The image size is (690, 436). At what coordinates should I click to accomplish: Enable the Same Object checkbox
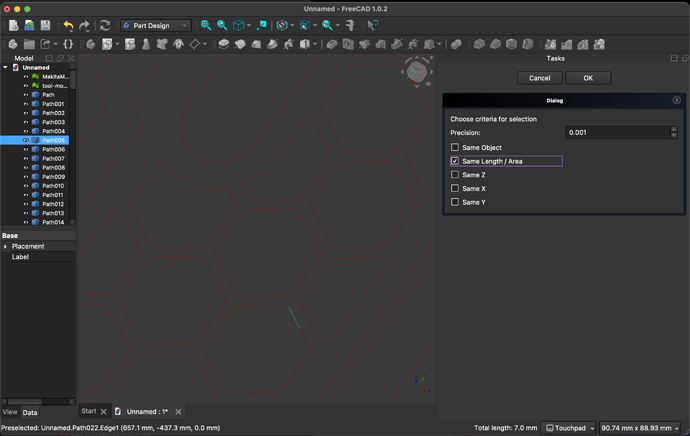[x=455, y=148]
